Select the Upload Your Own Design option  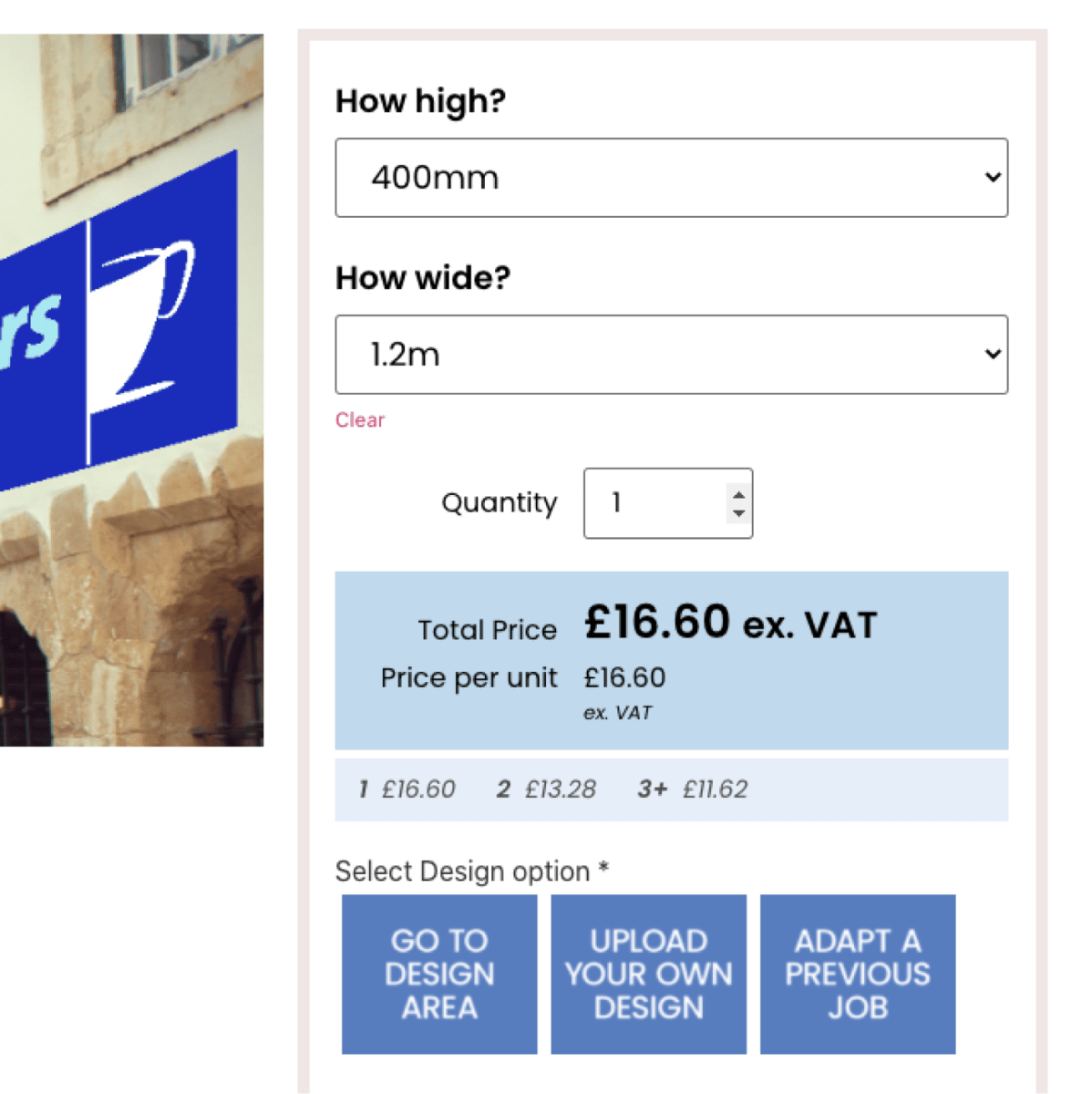coord(648,974)
